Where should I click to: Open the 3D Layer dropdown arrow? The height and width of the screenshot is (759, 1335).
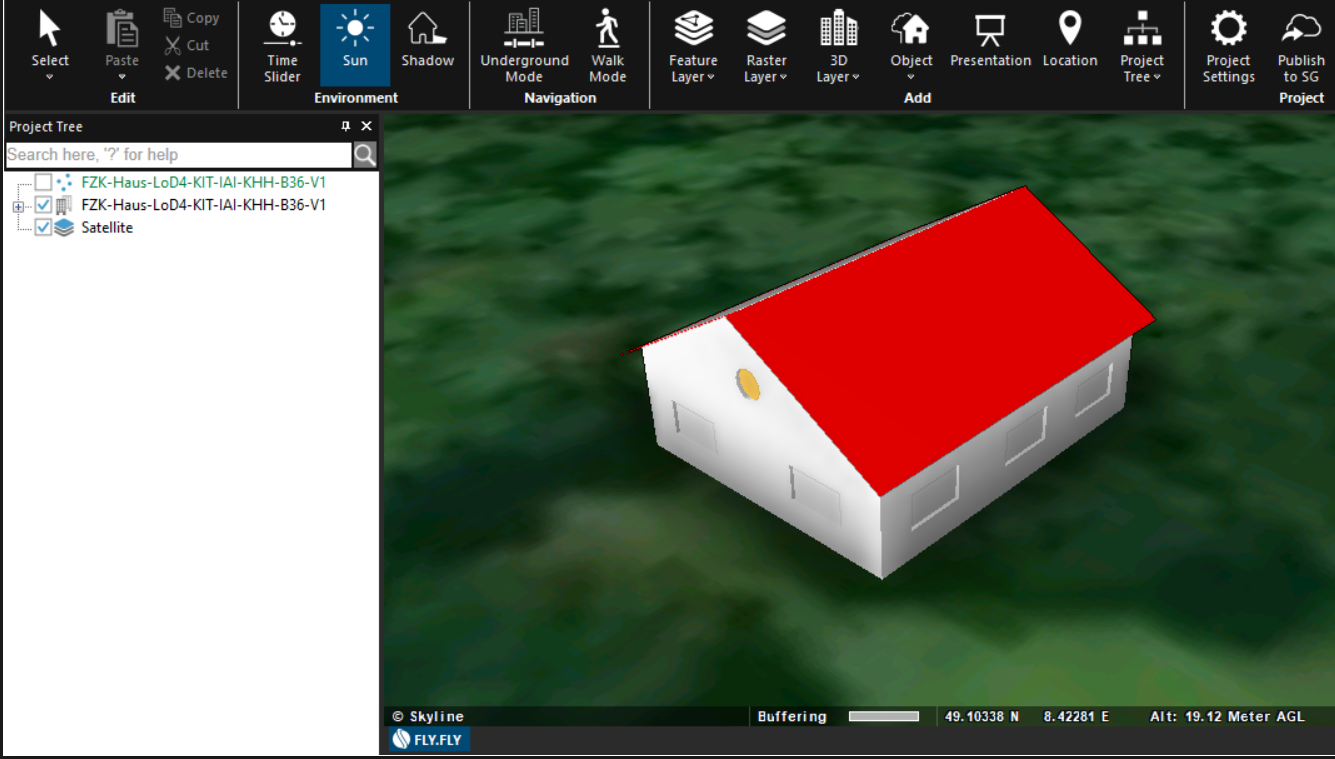tap(856, 77)
